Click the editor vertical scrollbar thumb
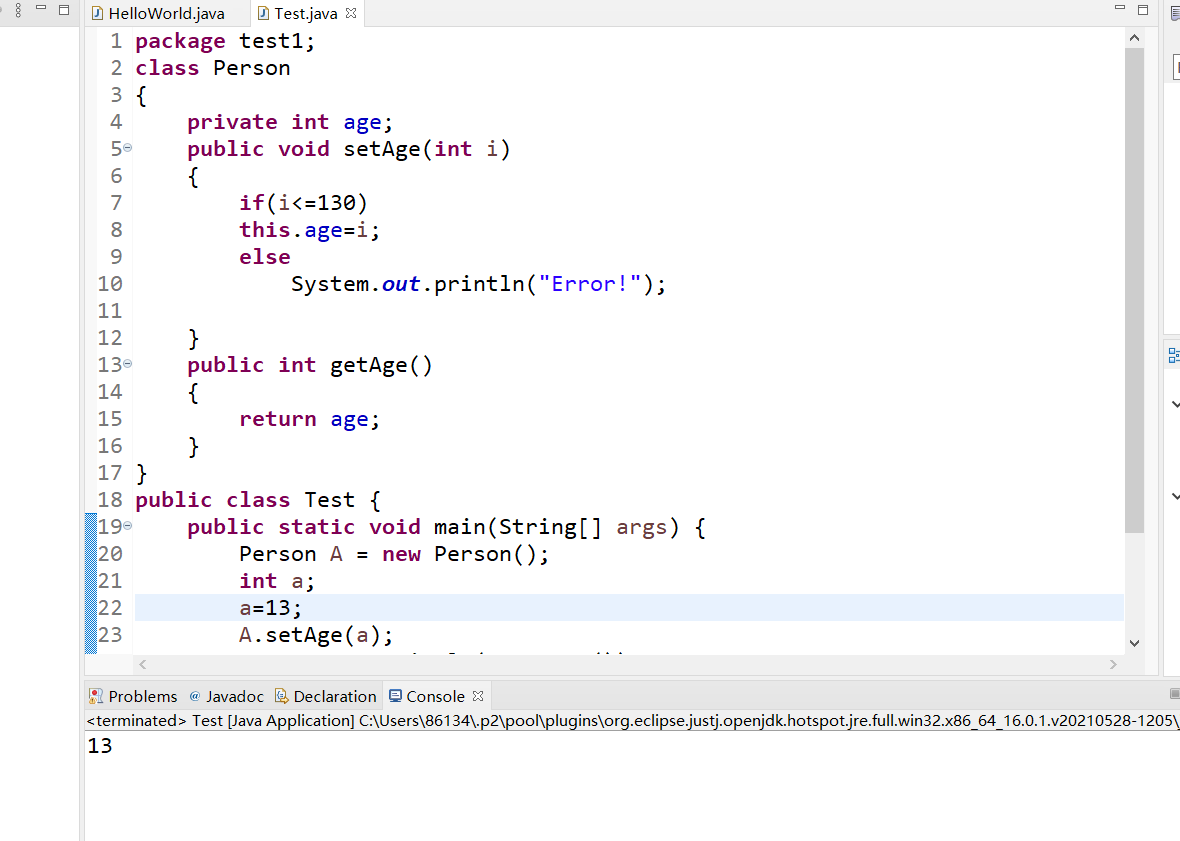Viewport: 1180px width, 841px height. click(x=1135, y=290)
